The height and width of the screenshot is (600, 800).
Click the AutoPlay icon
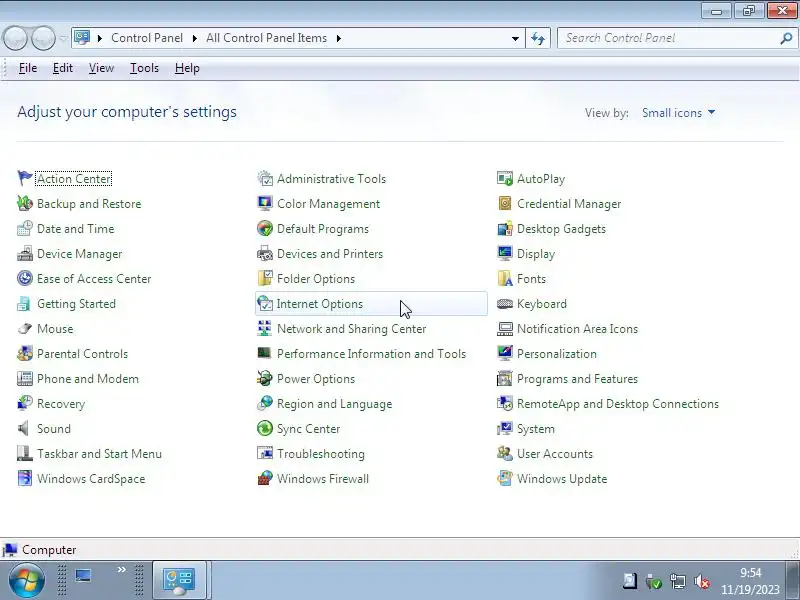click(x=505, y=179)
